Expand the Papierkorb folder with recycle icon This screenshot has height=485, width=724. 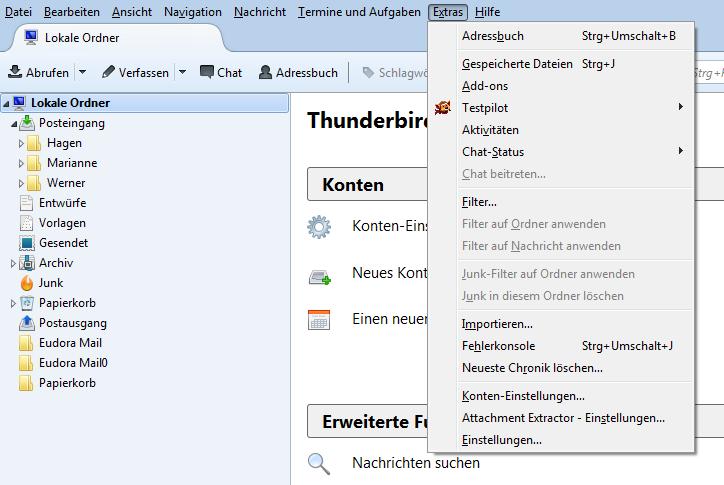pos(13,303)
